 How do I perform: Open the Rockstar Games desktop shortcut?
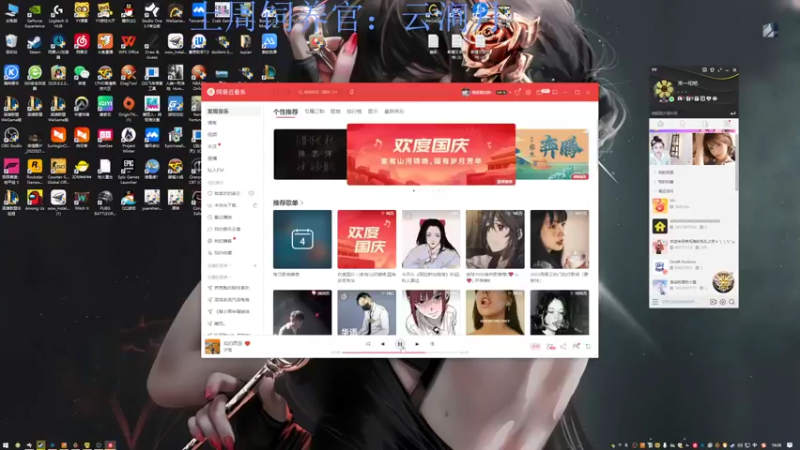[34, 172]
